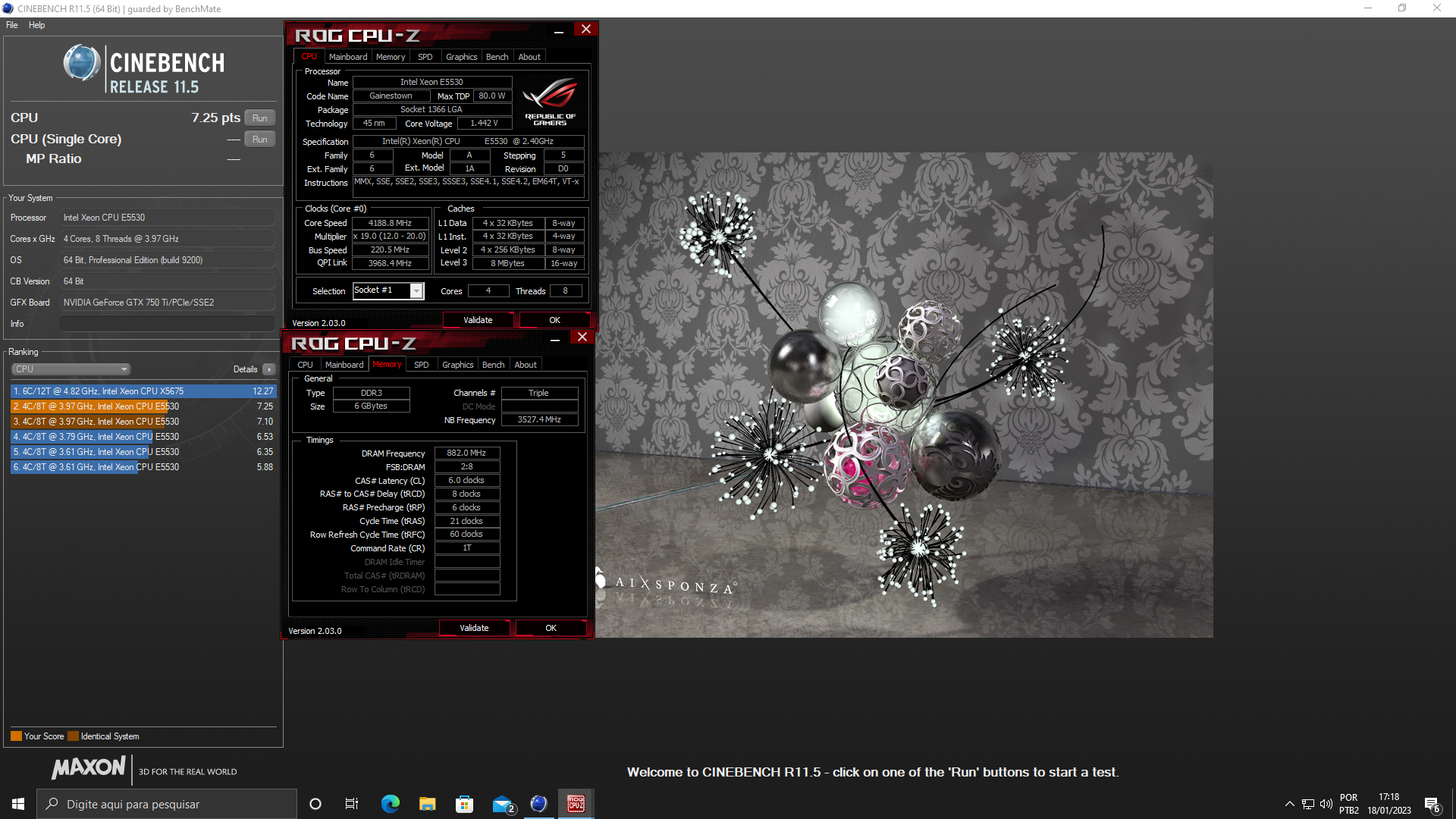
Task: Open File Explorer from the taskbar
Action: [428, 804]
